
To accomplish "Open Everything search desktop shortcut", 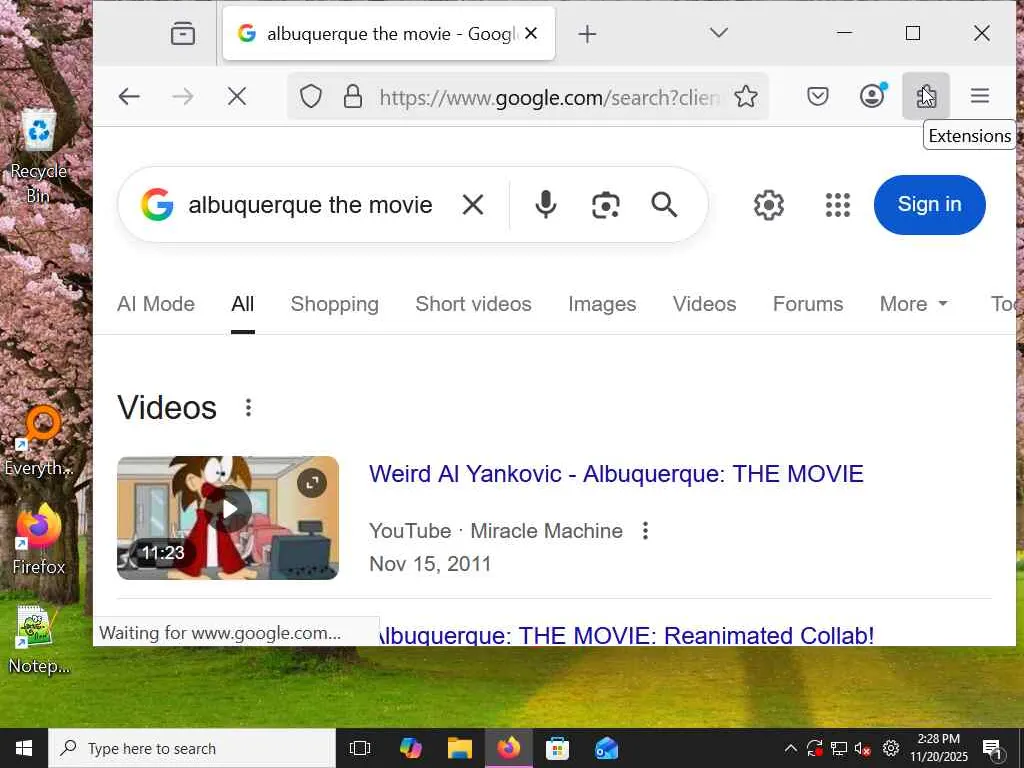I will [39, 441].
